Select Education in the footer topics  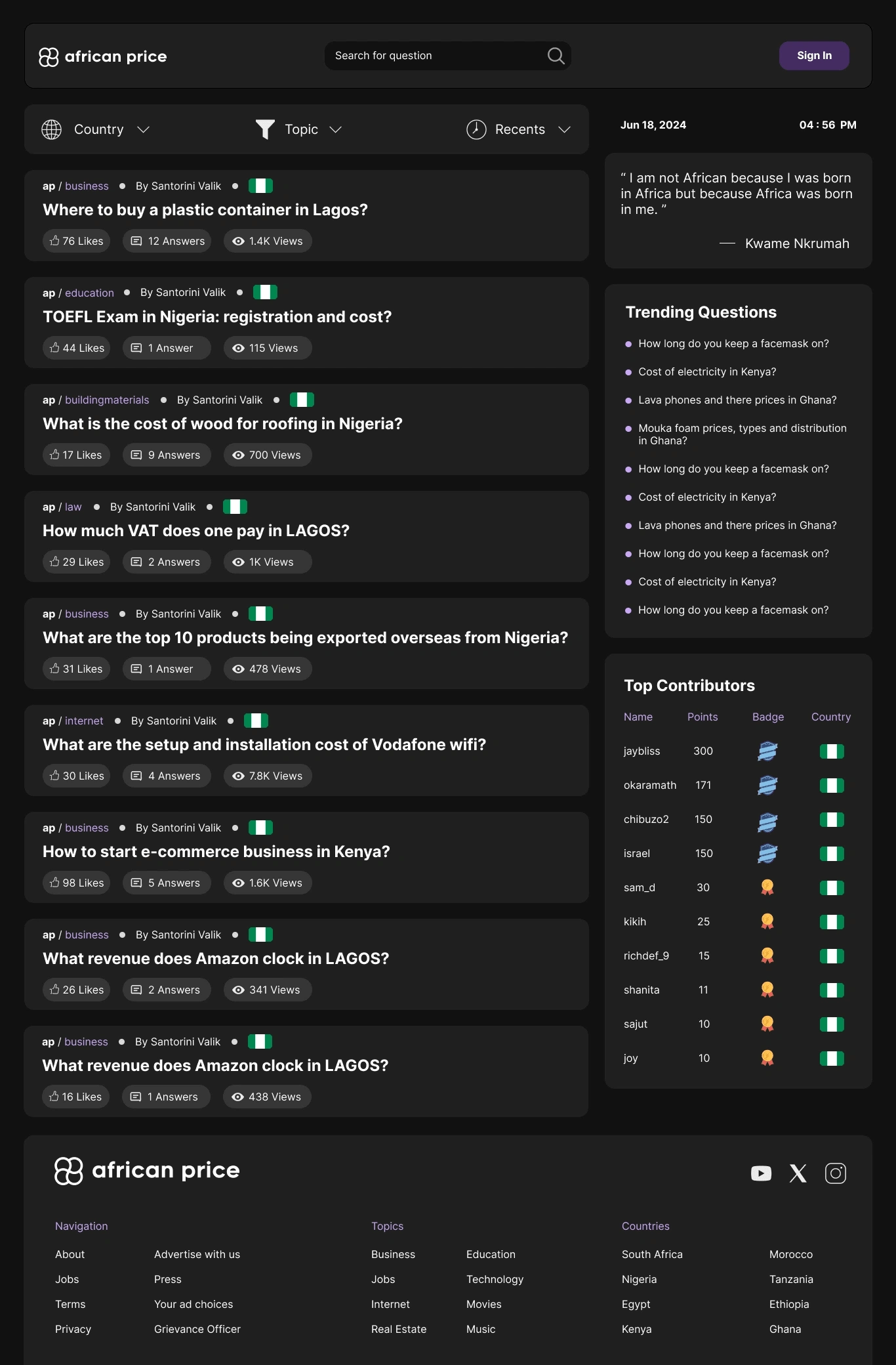pos(491,1254)
